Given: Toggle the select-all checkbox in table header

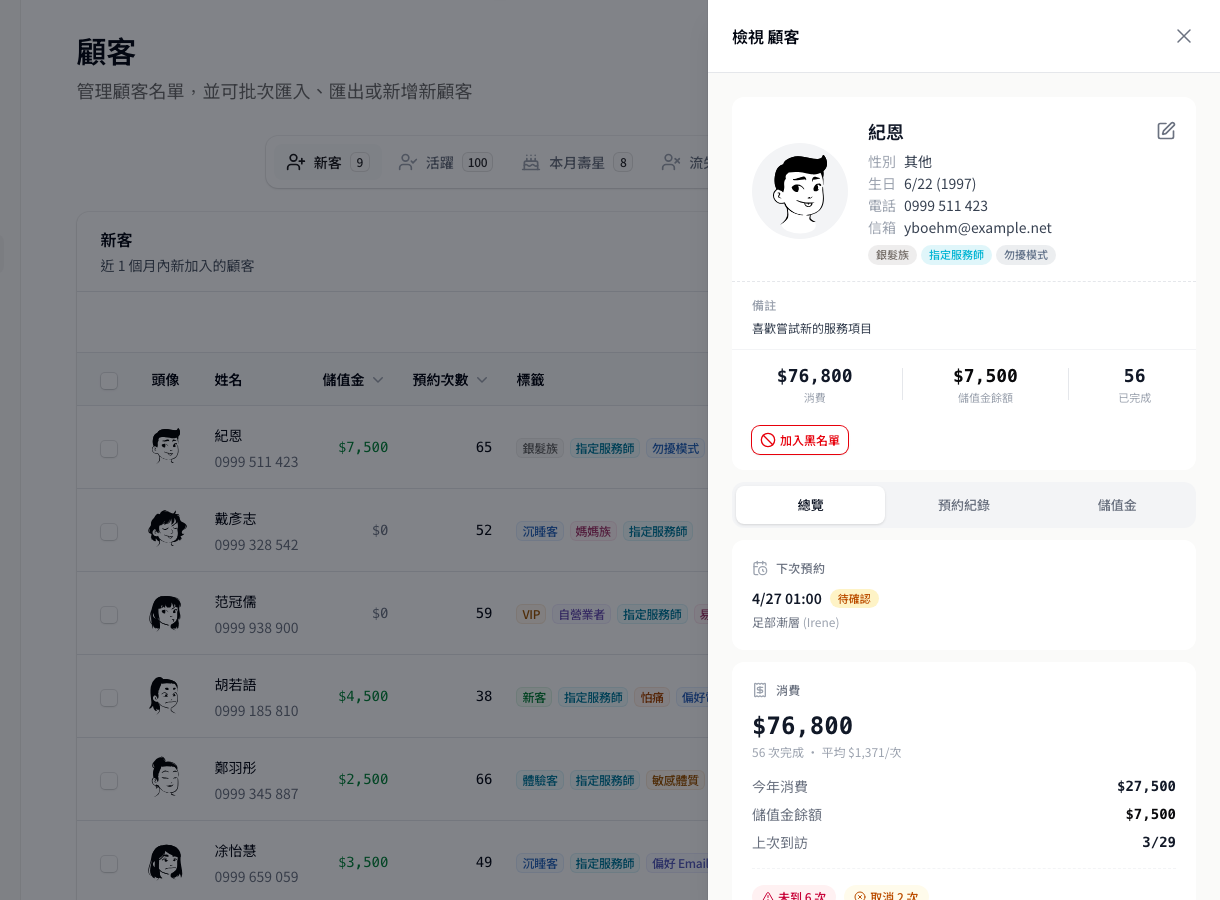Looking at the screenshot, I should (x=109, y=379).
